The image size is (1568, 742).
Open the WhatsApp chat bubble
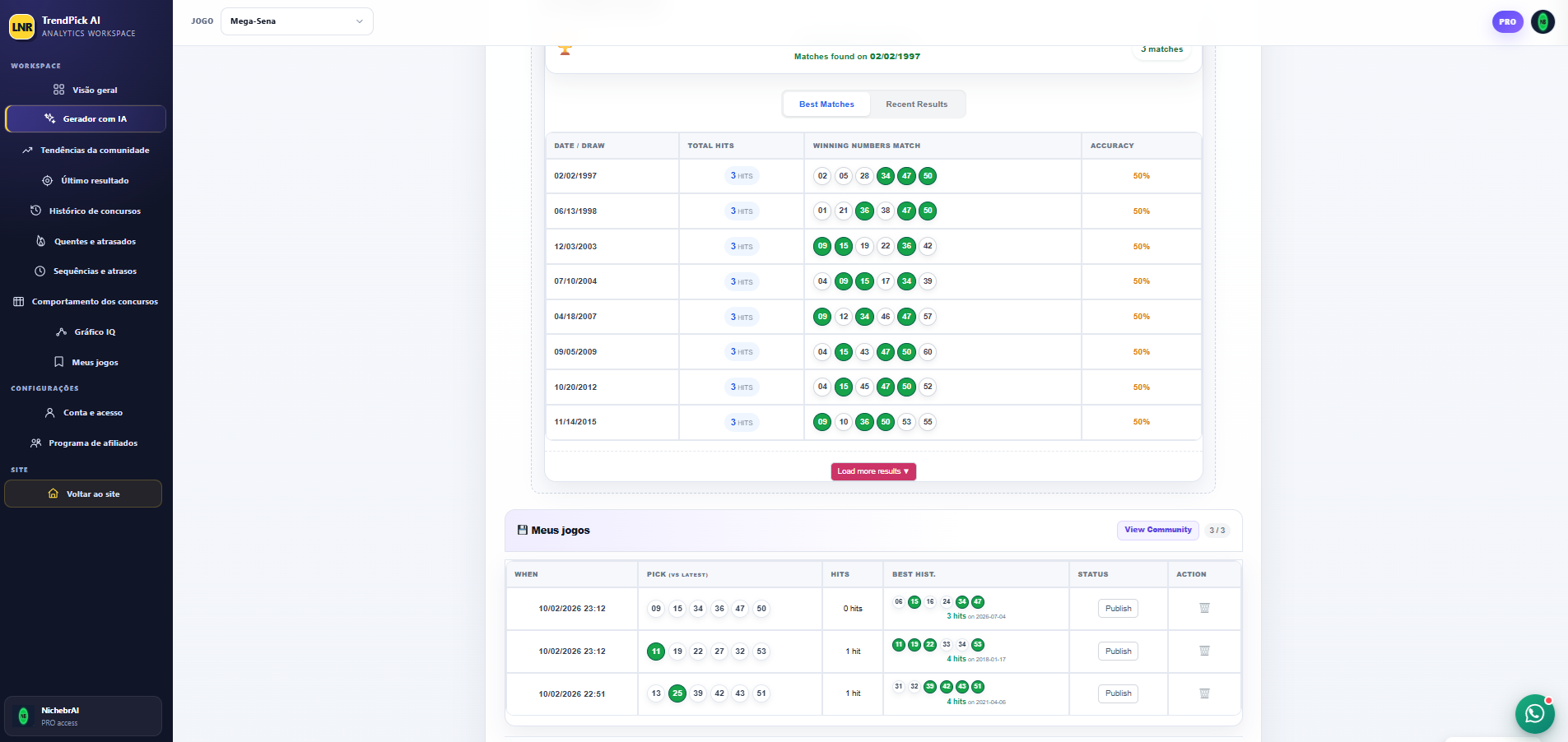pyautogui.click(x=1534, y=713)
